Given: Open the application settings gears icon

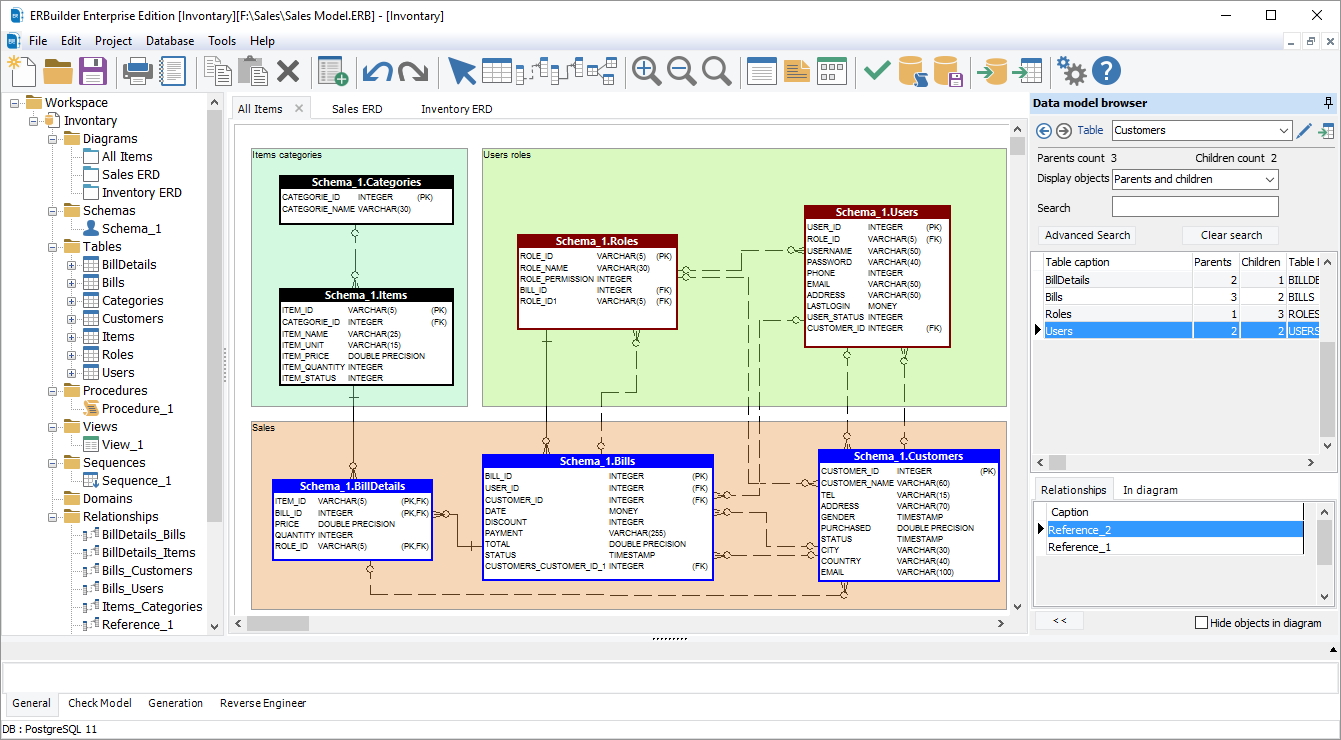Looking at the screenshot, I should coord(1071,71).
